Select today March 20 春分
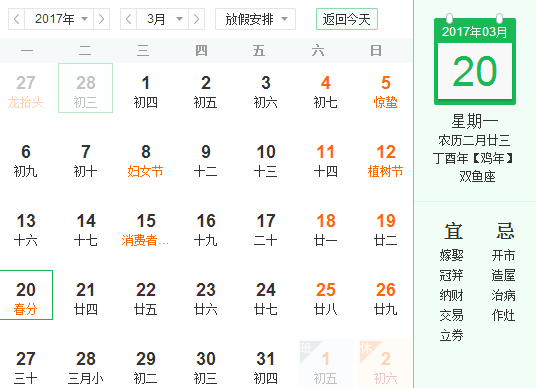Viewport: 536px width, 388px height. coord(26,295)
